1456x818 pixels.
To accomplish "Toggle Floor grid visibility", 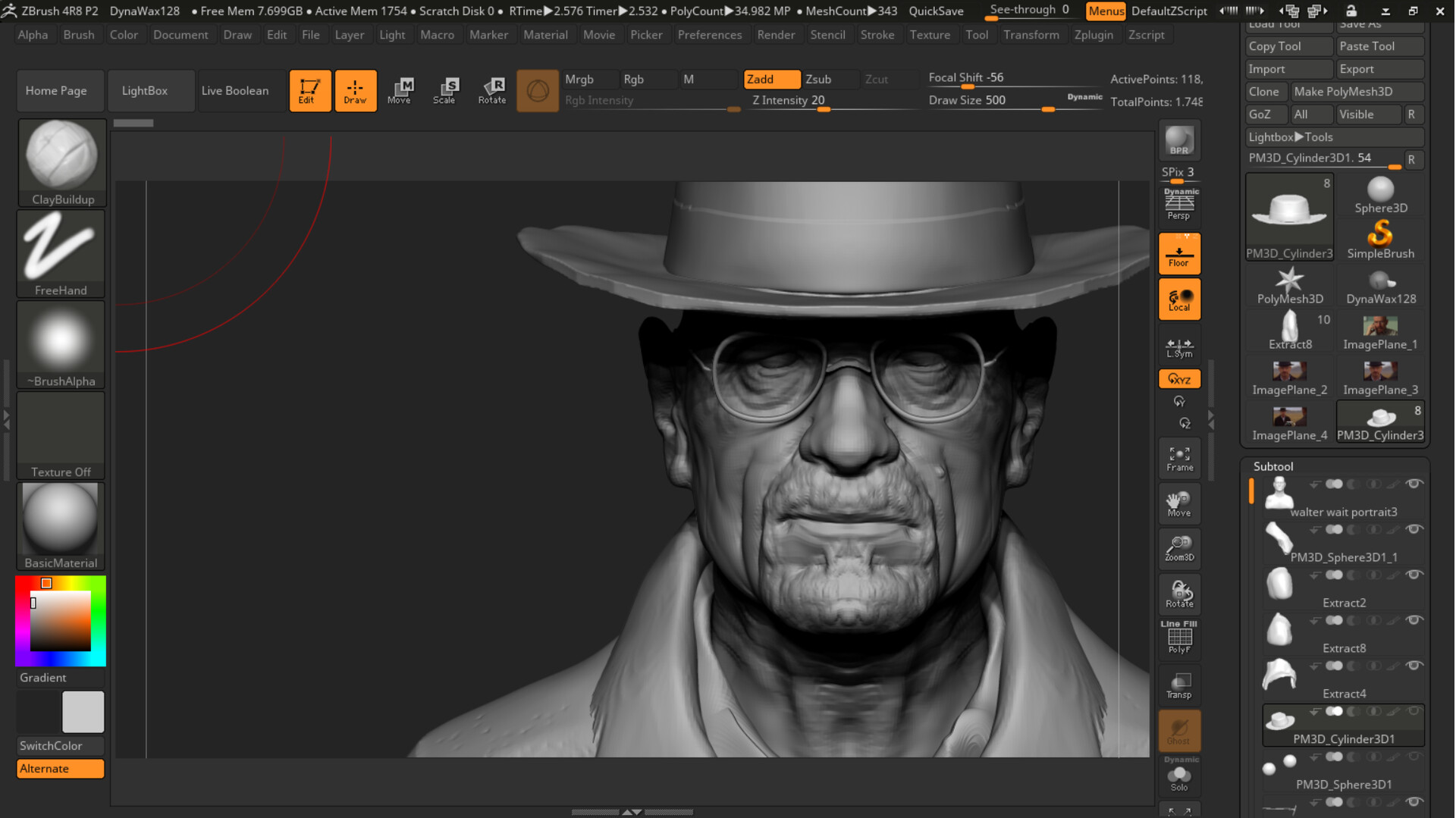I will pyautogui.click(x=1179, y=253).
